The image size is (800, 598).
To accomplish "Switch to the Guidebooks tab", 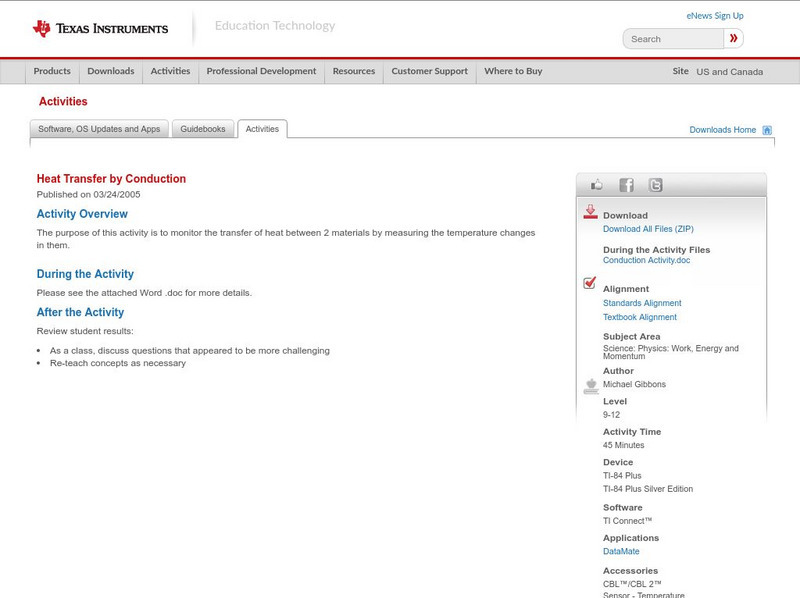I will click(x=203, y=129).
